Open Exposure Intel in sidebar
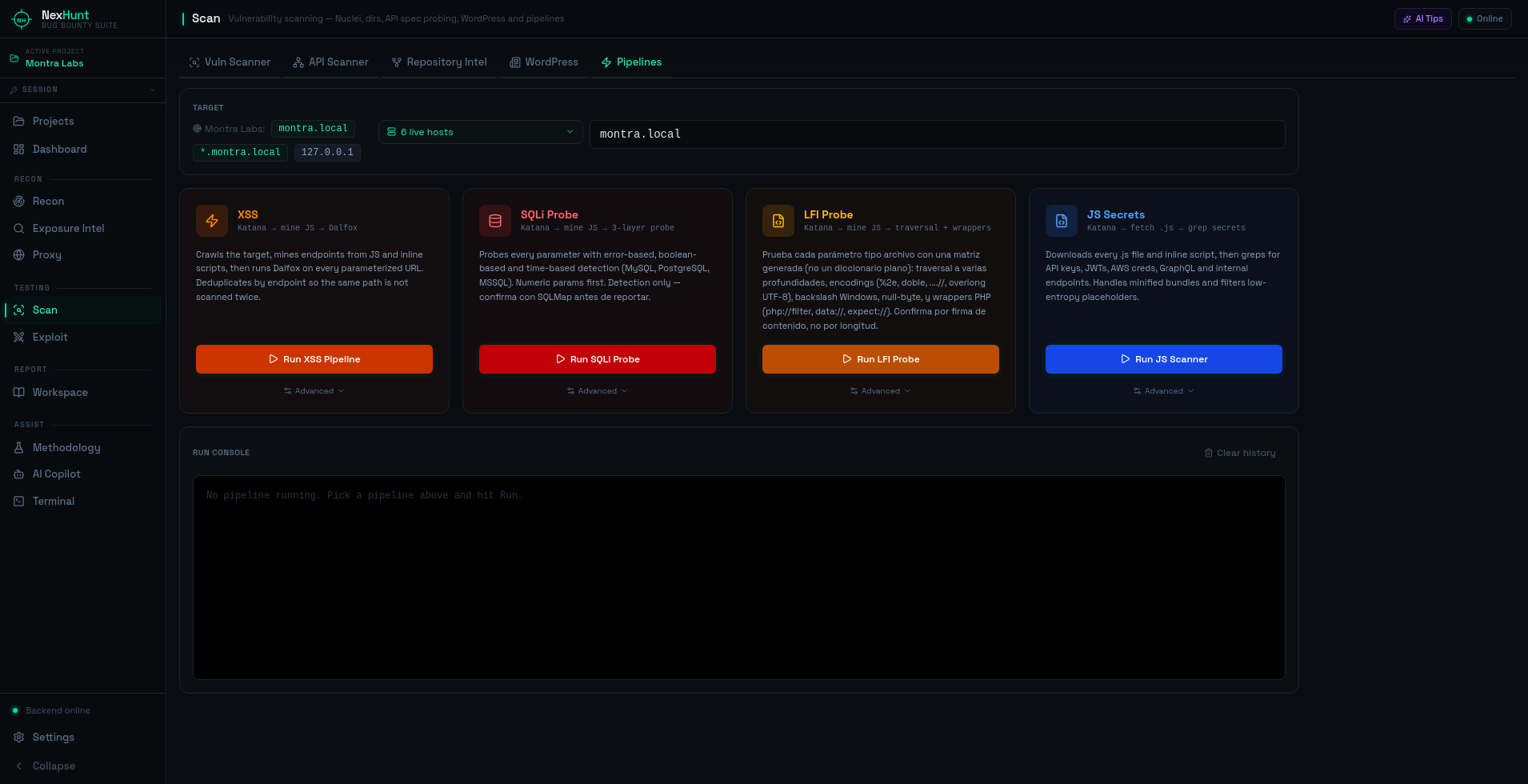Viewport: 1528px width, 784px height. 82,228
